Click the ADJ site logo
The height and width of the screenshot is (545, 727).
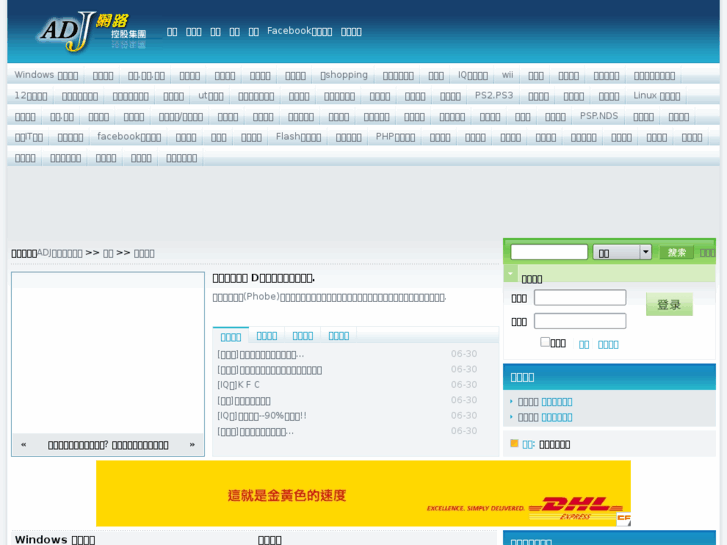pyautogui.click(x=92, y=32)
